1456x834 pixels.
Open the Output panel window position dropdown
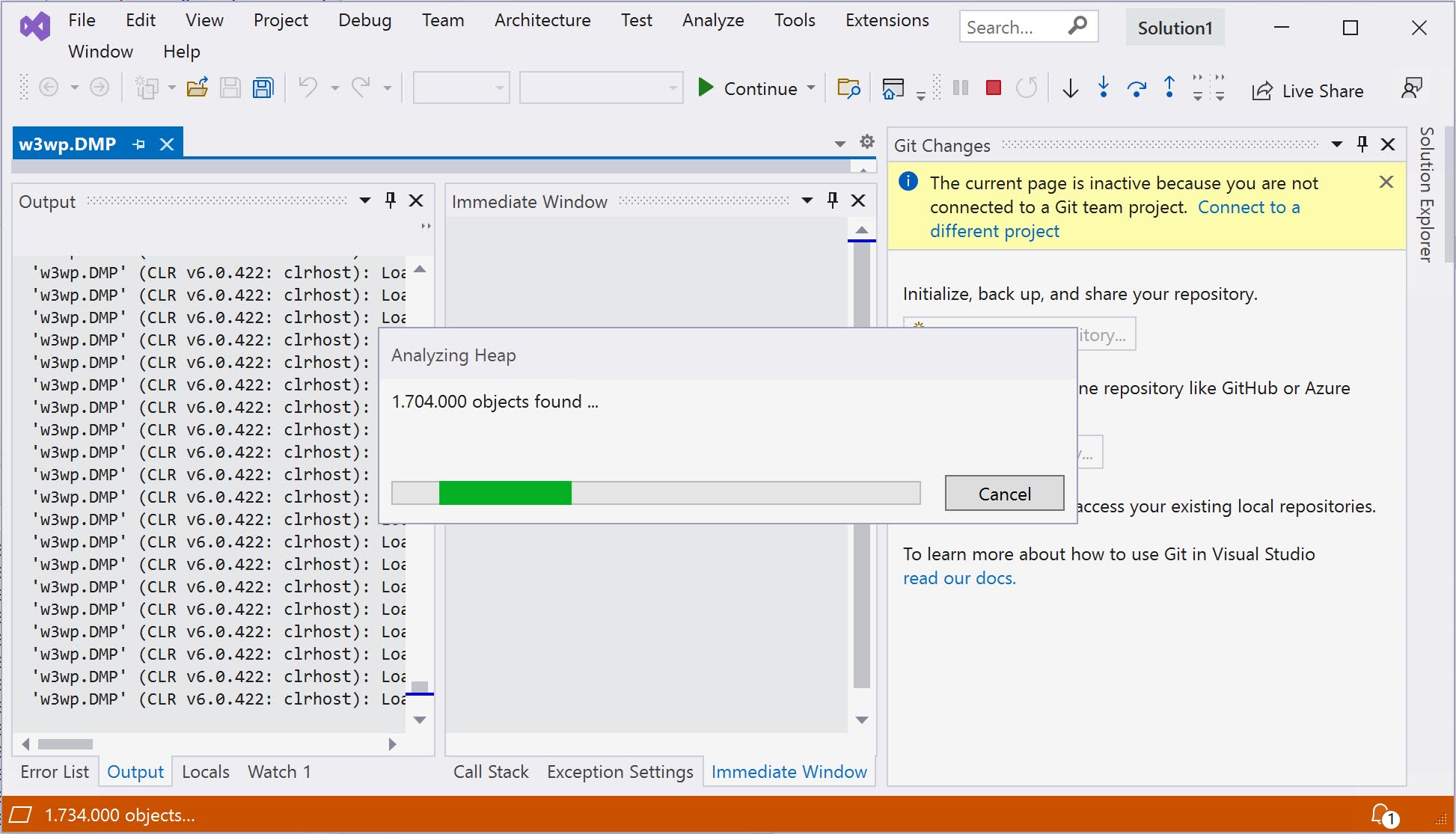point(365,200)
